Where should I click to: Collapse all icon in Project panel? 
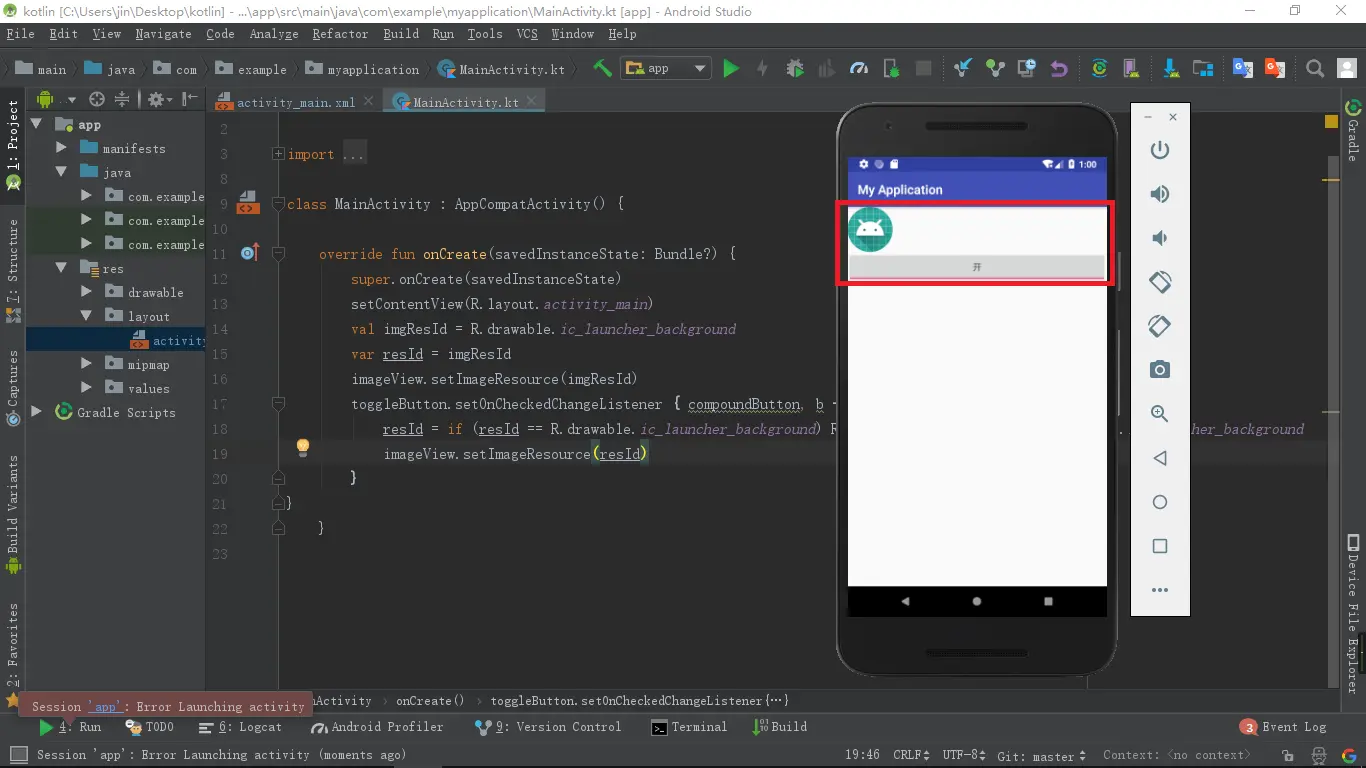coord(121,99)
